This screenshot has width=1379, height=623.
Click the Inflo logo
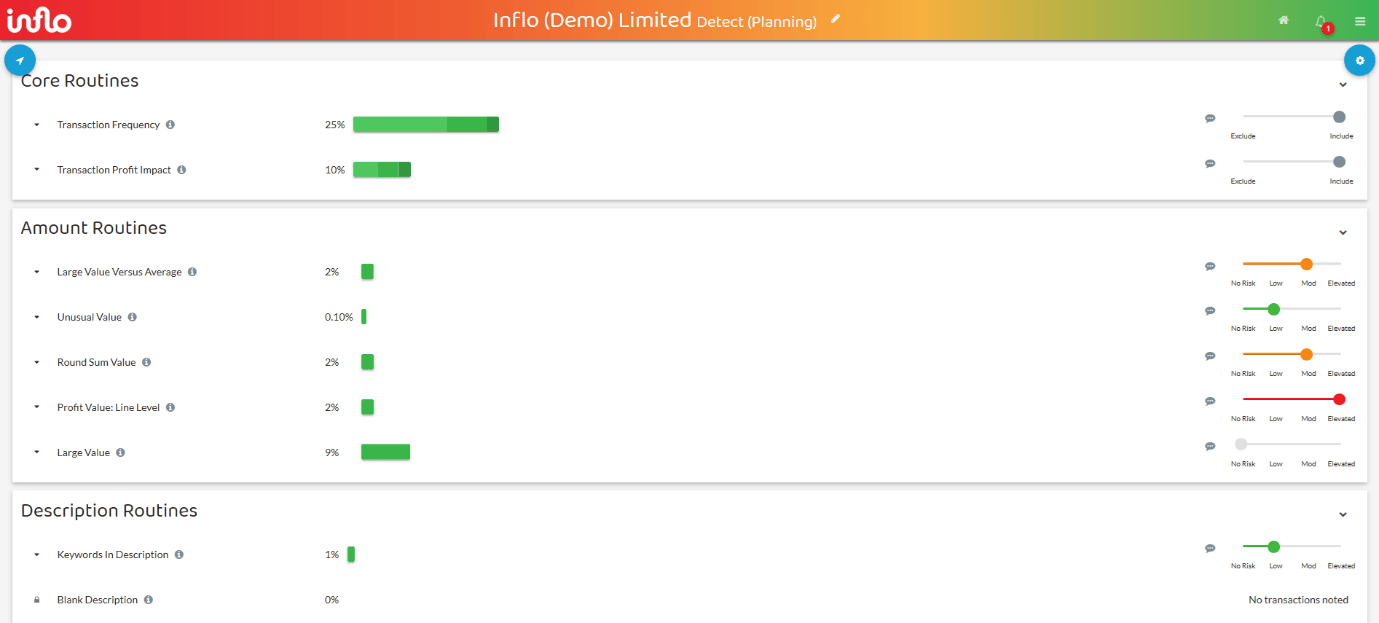[39, 20]
